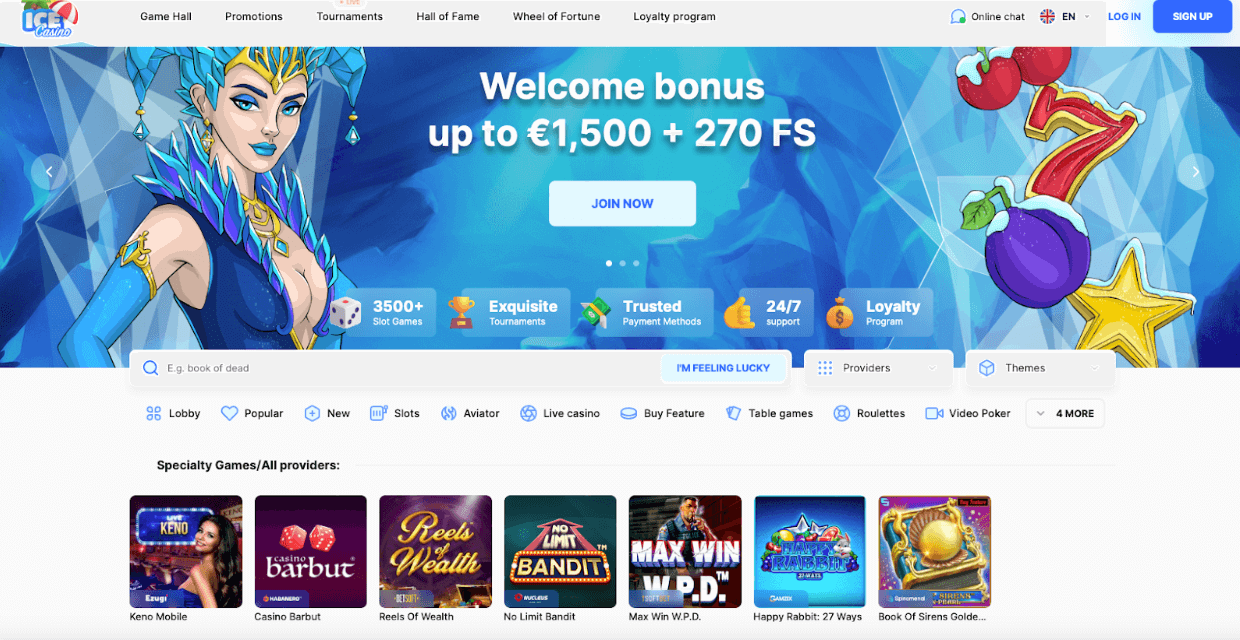Select Live casino category icon

tap(528, 413)
